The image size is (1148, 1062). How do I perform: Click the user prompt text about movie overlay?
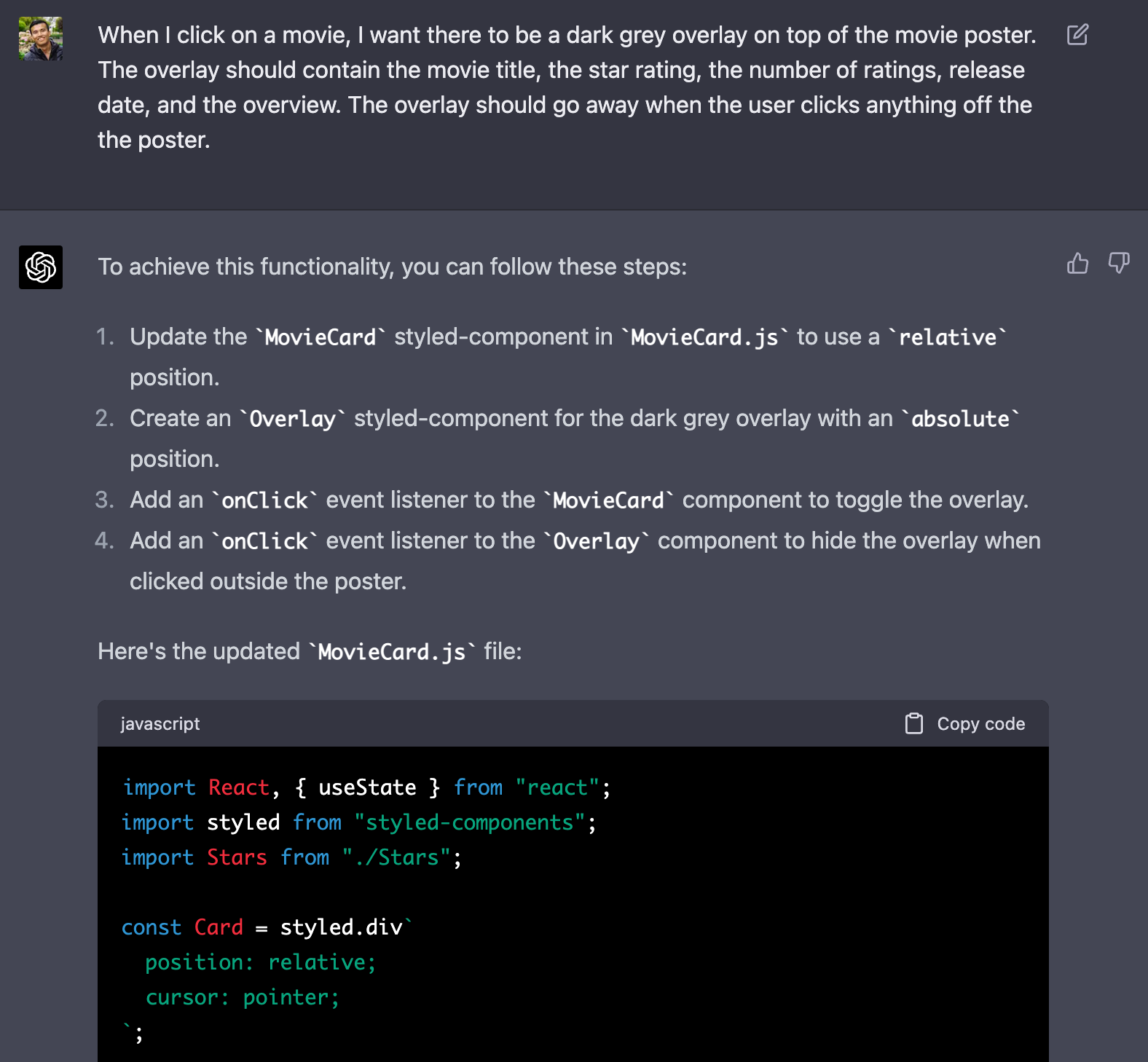567,87
